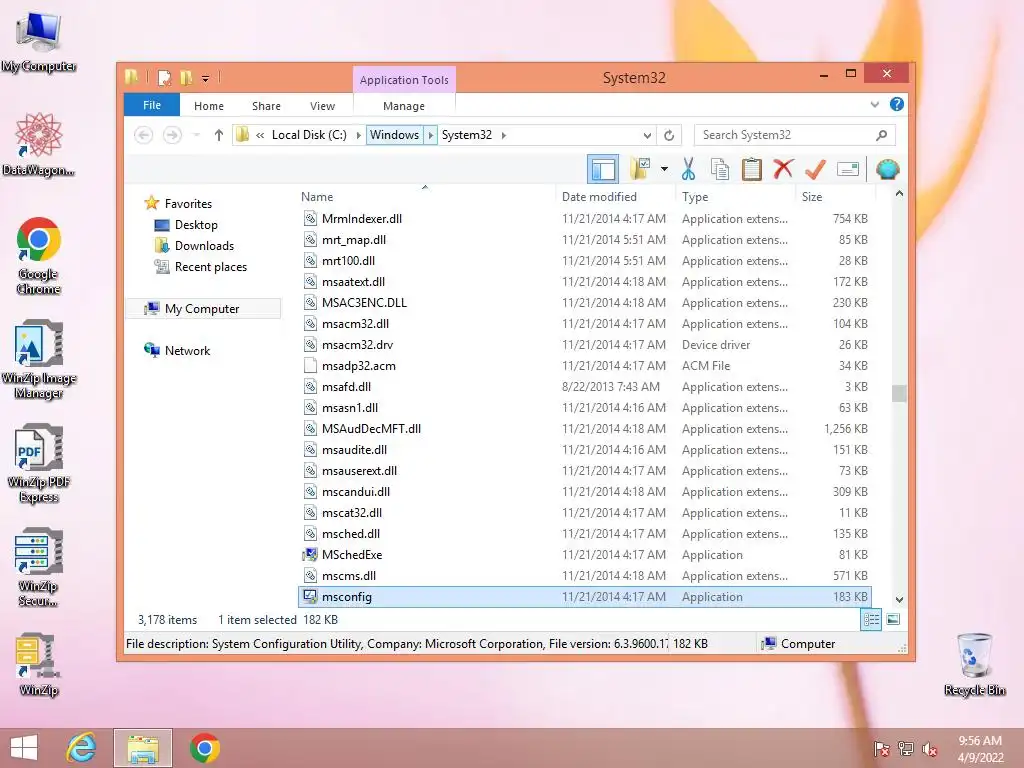Open the address bar history dropdown
Screen dimensions: 1024x768
click(x=647, y=135)
